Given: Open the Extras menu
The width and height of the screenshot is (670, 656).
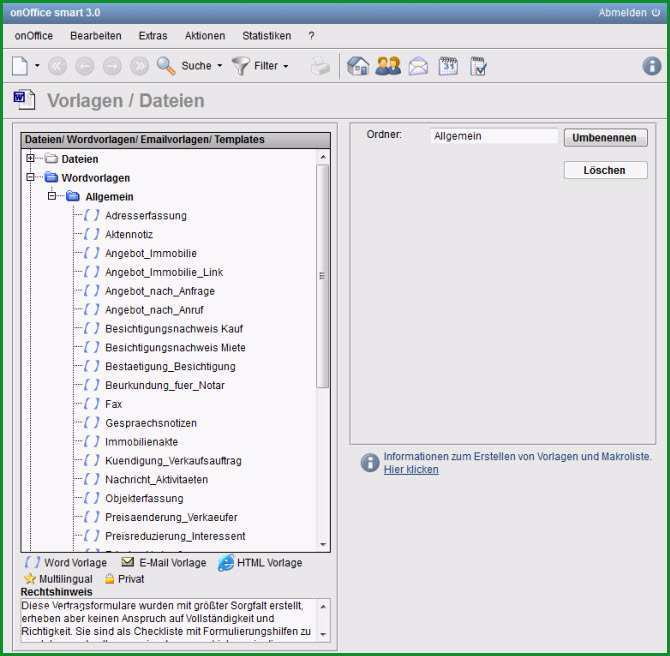Looking at the screenshot, I should (153, 36).
